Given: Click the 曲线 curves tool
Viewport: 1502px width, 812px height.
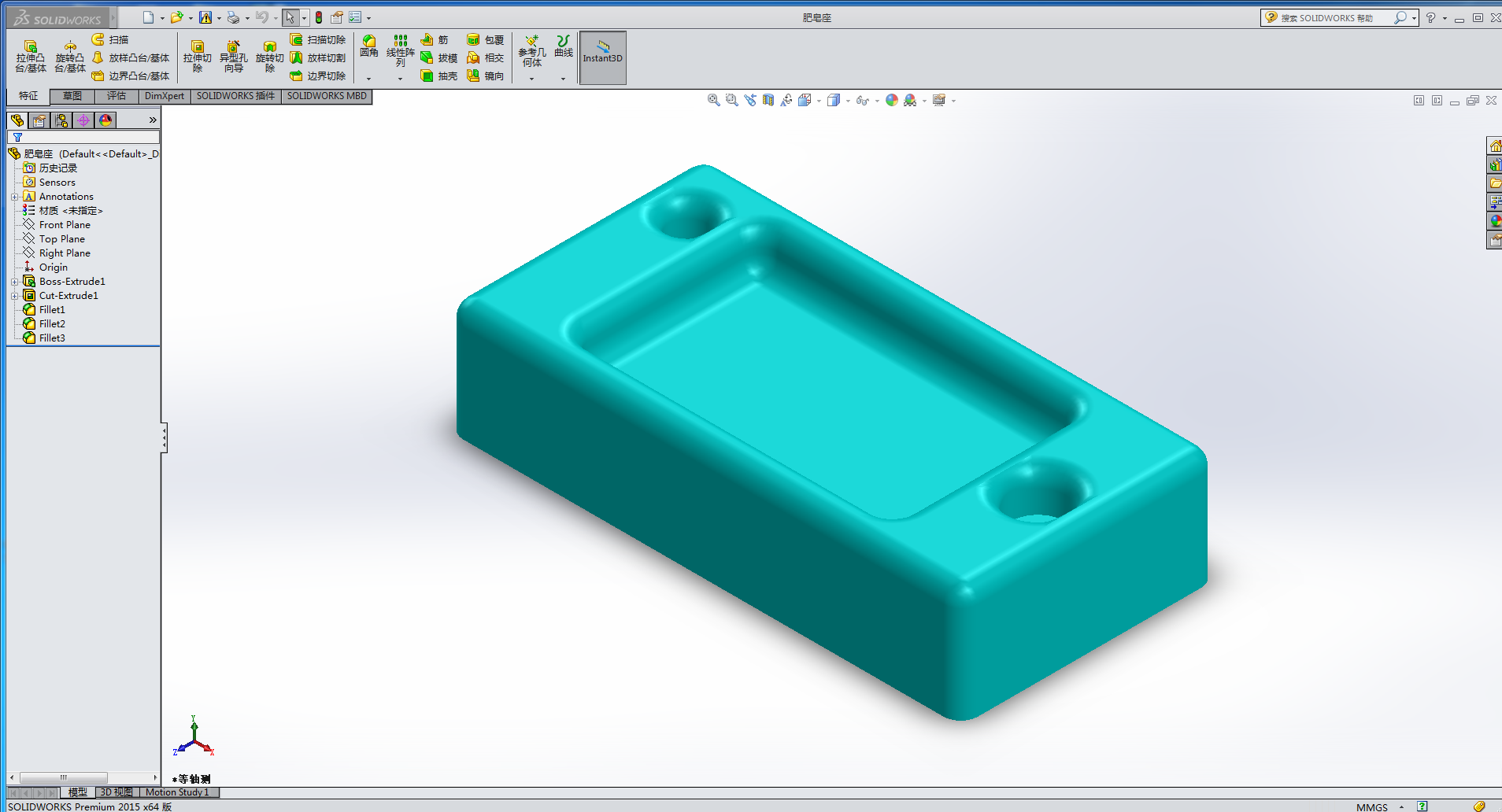Looking at the screenshot, I should coord(564,46).
